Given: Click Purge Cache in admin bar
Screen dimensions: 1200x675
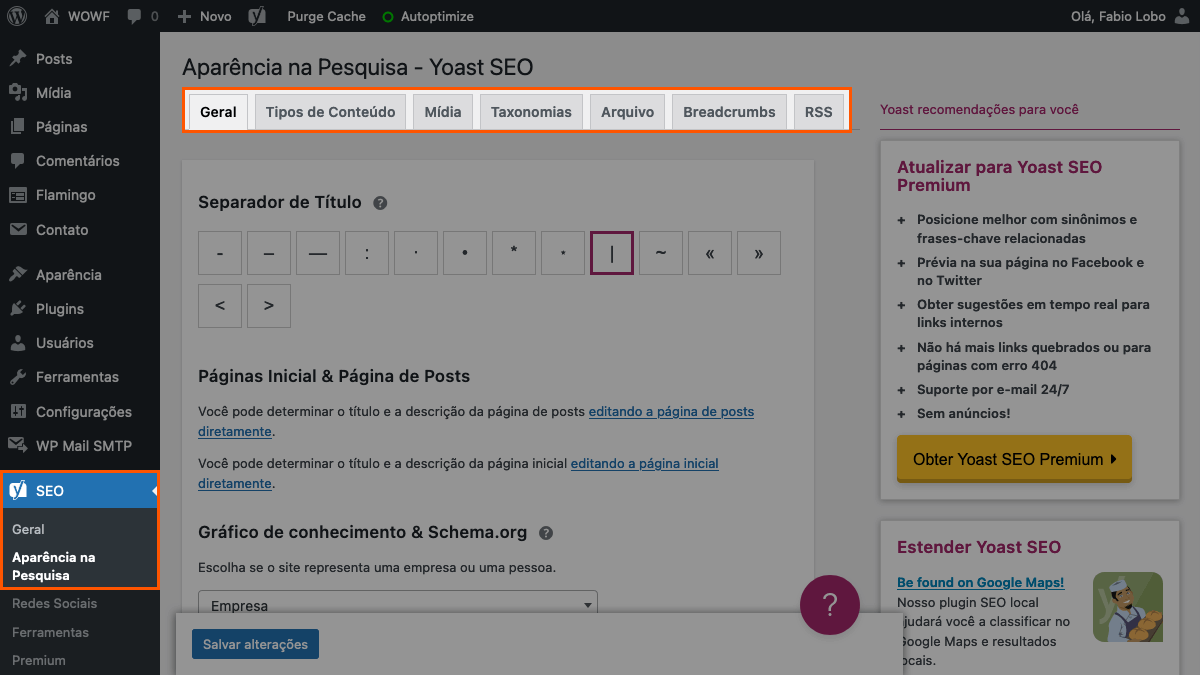Looking at the screenshot, I should [x=326, y=17].
